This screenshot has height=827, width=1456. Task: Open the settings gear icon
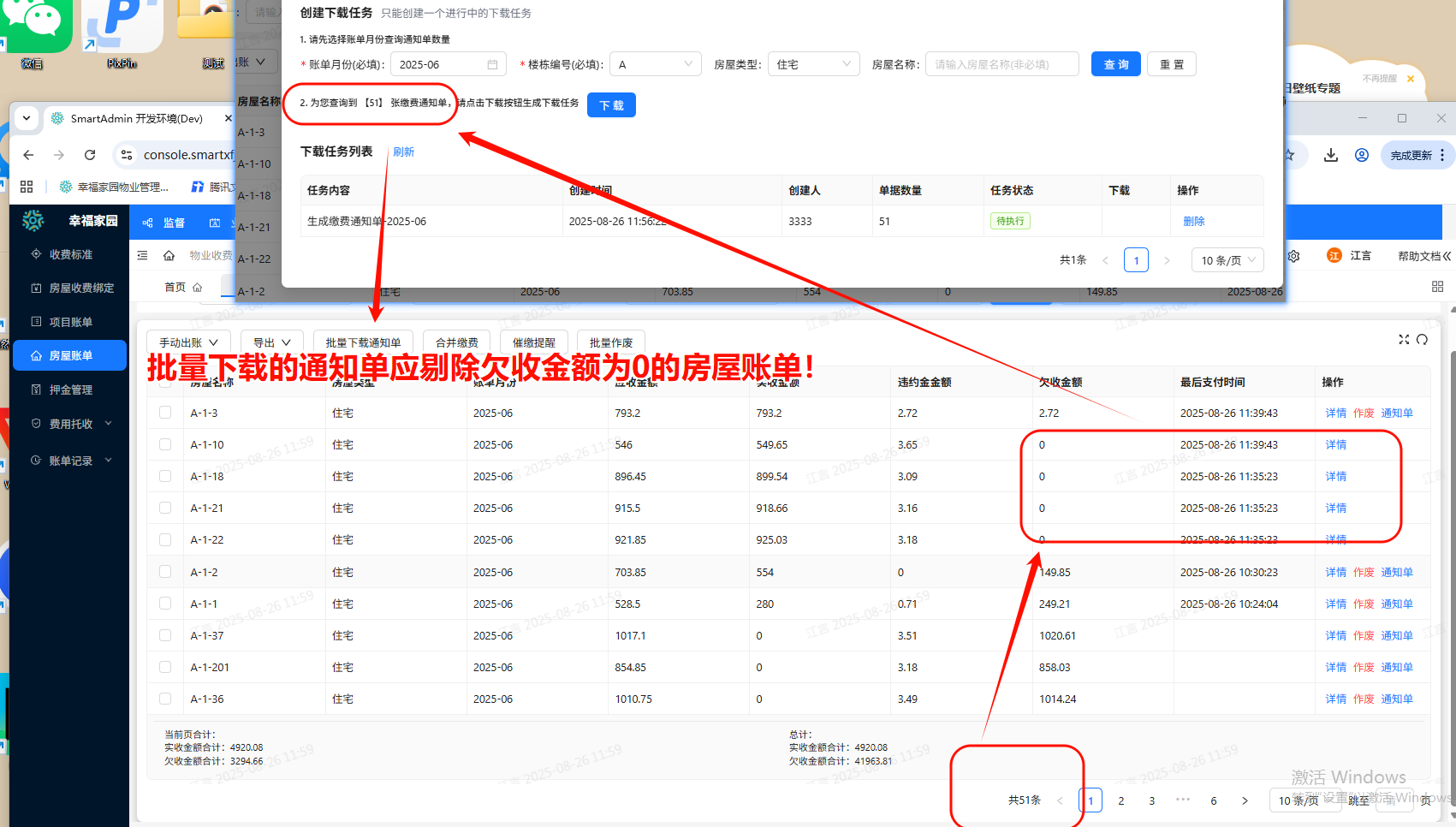1293,256
